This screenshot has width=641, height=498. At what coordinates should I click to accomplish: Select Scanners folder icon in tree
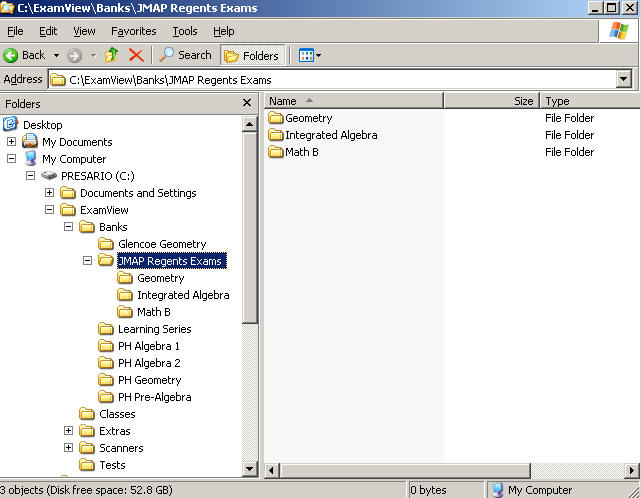point(87,448)
